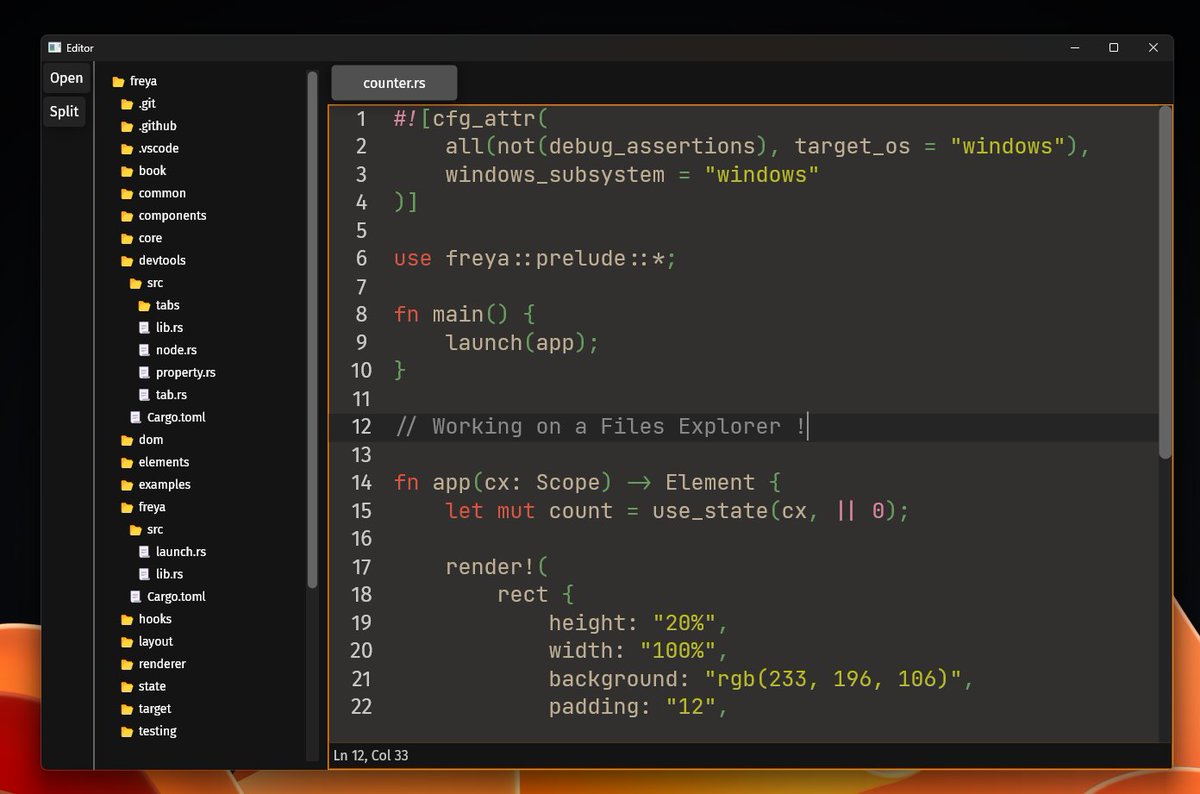Viewport: 1200px width, 794px height.
Task: Click the tab.rs file icon
Action: 144,395
